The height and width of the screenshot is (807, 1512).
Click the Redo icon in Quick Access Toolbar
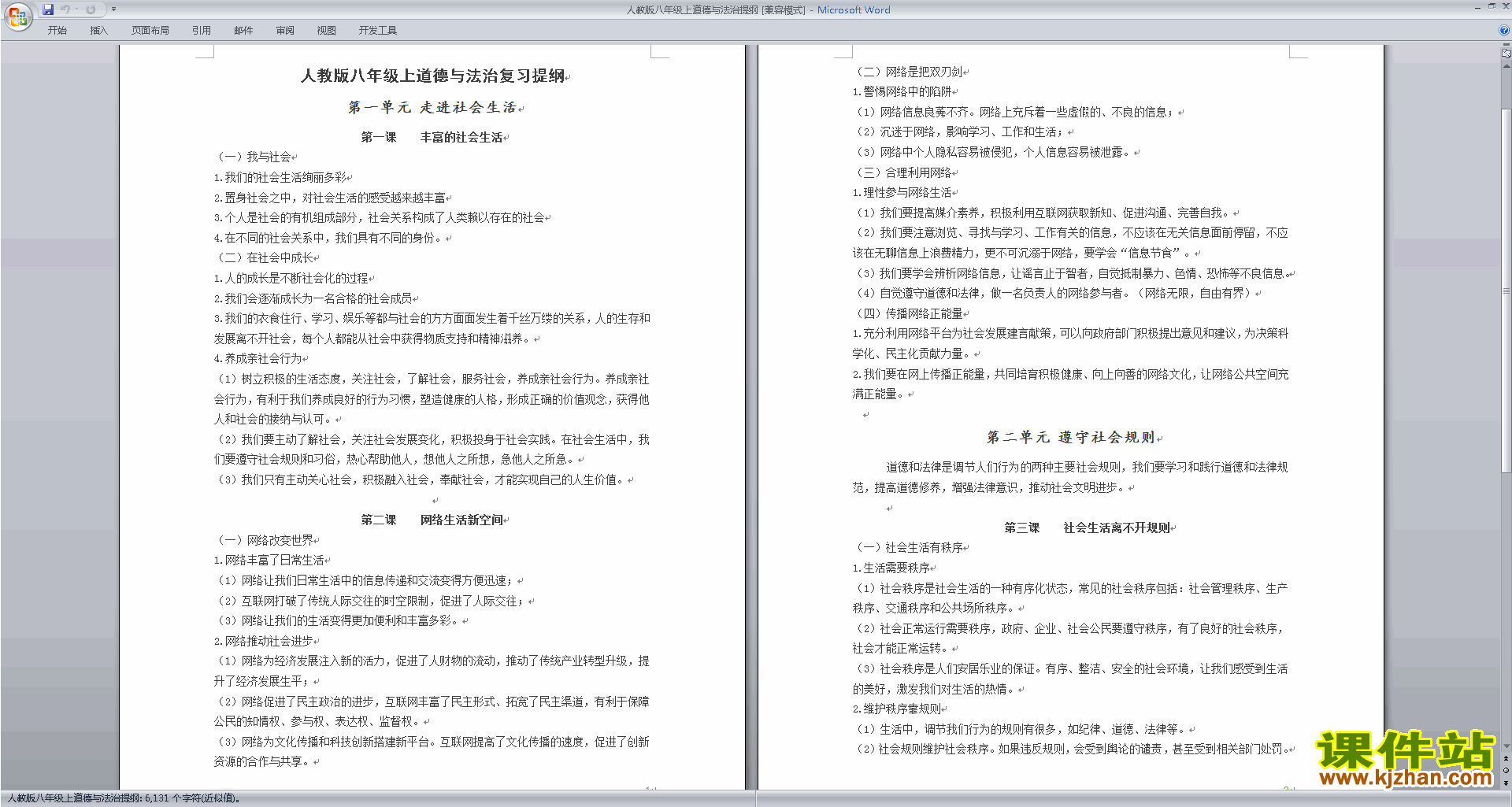point(91,9)
